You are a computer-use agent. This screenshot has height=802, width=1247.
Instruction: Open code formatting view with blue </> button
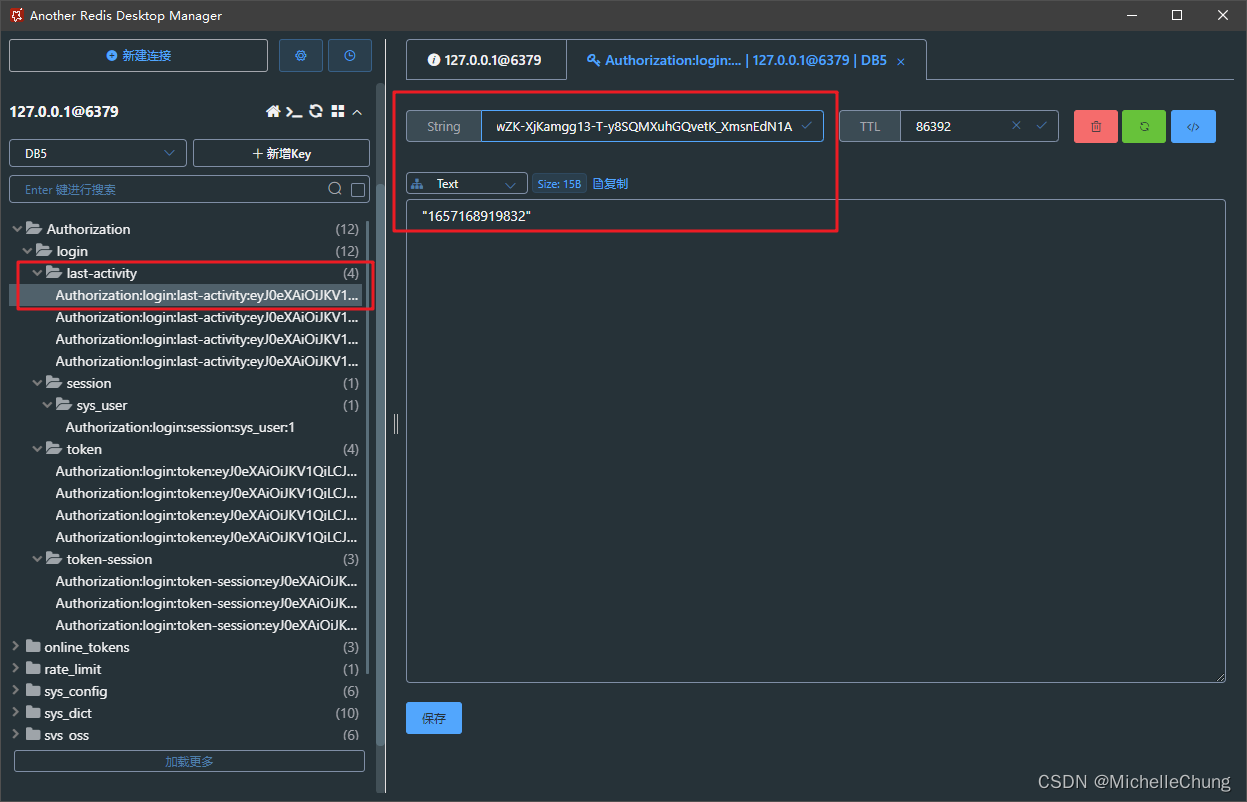click(1192, 125)
